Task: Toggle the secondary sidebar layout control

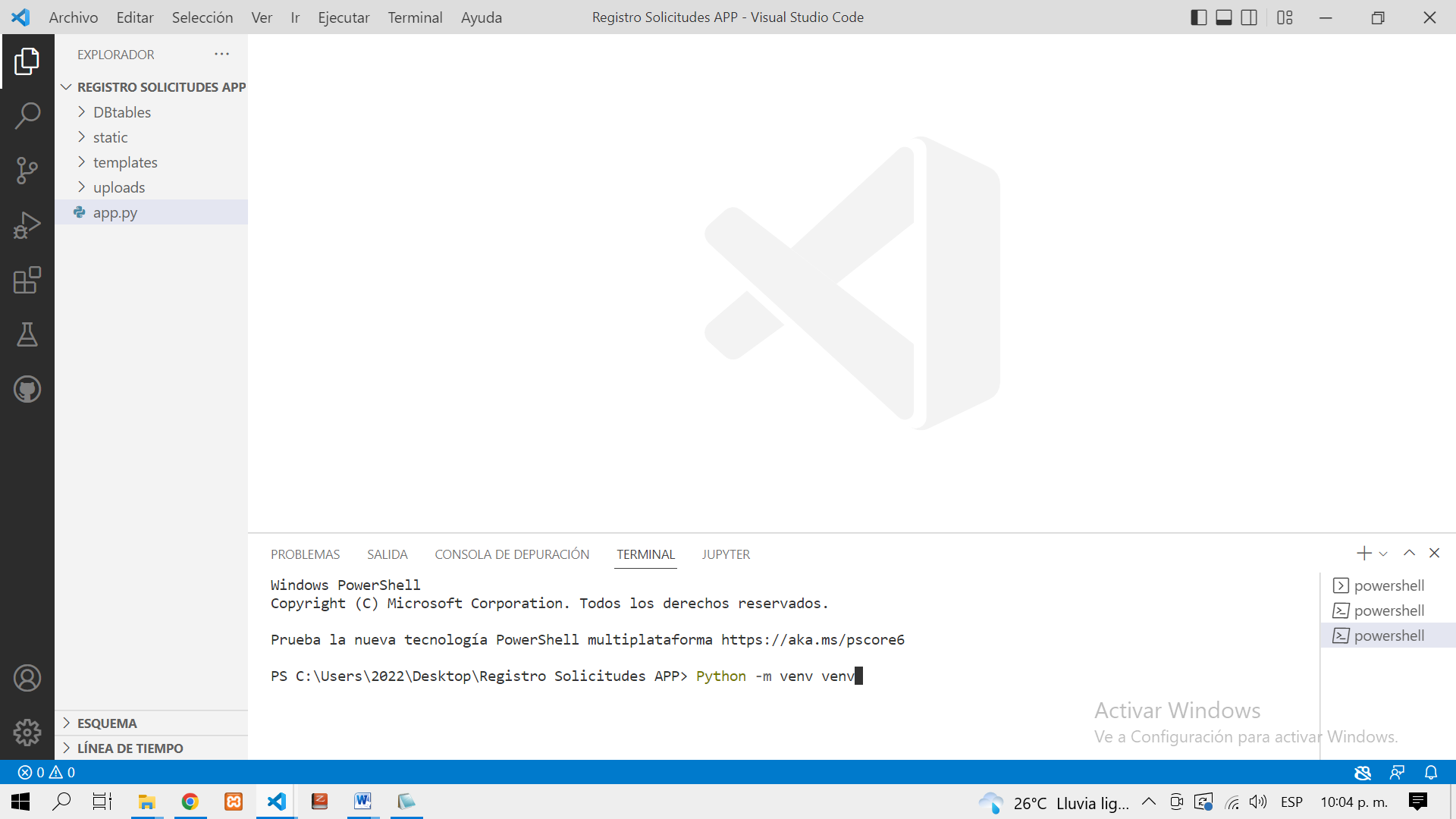Action: click(1248, 17)
